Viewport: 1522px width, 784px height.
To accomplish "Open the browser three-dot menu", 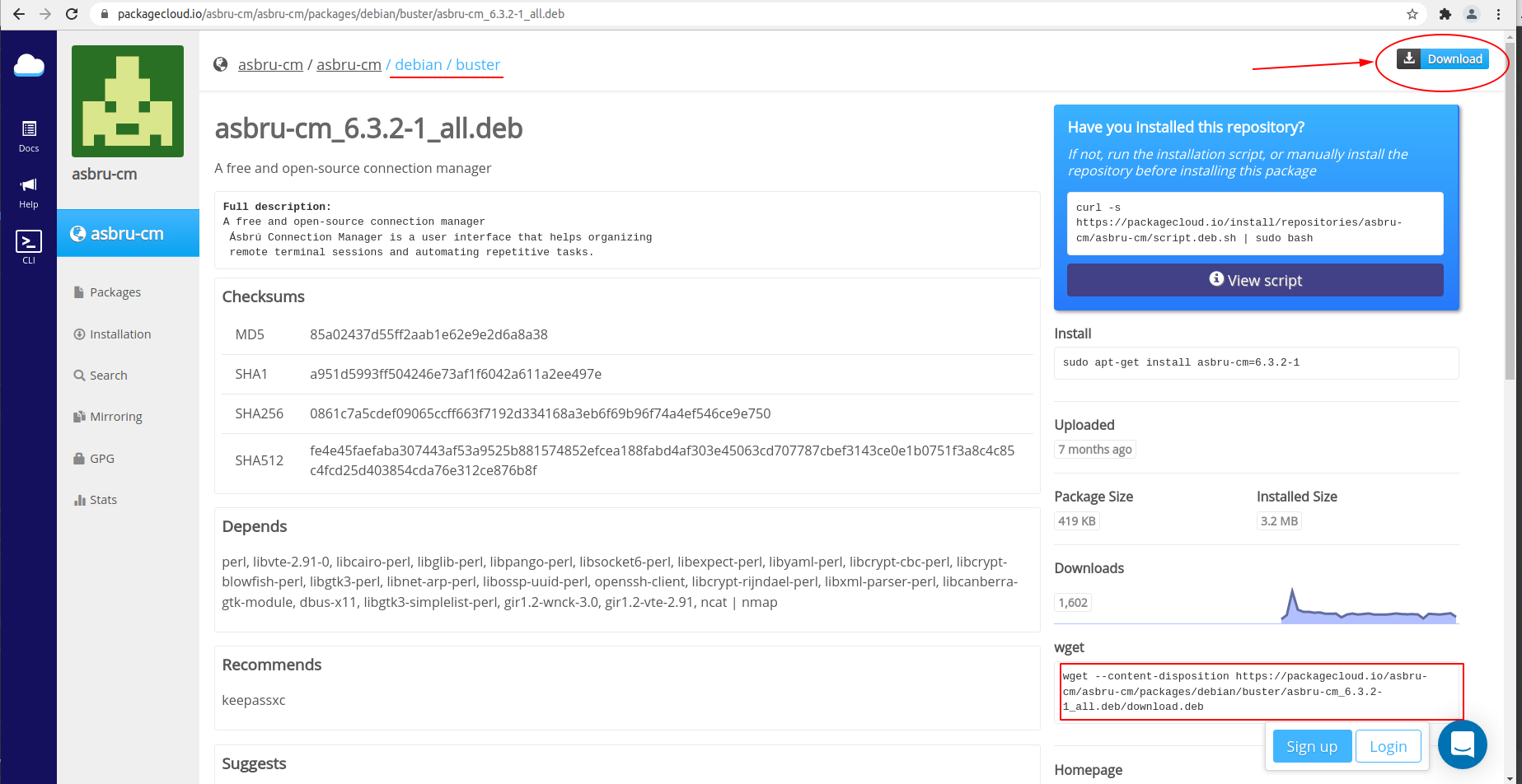I will click(x=1499, y=14).
